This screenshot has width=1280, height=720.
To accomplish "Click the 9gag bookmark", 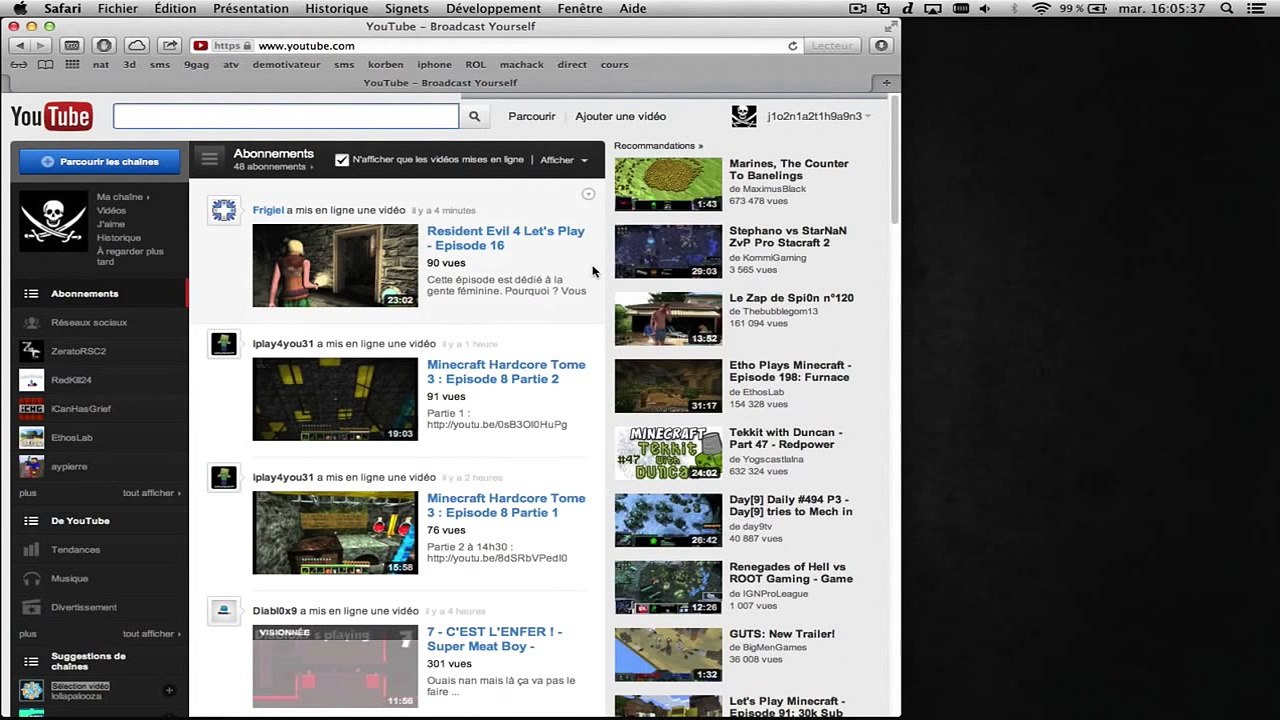I will [196, 65].
